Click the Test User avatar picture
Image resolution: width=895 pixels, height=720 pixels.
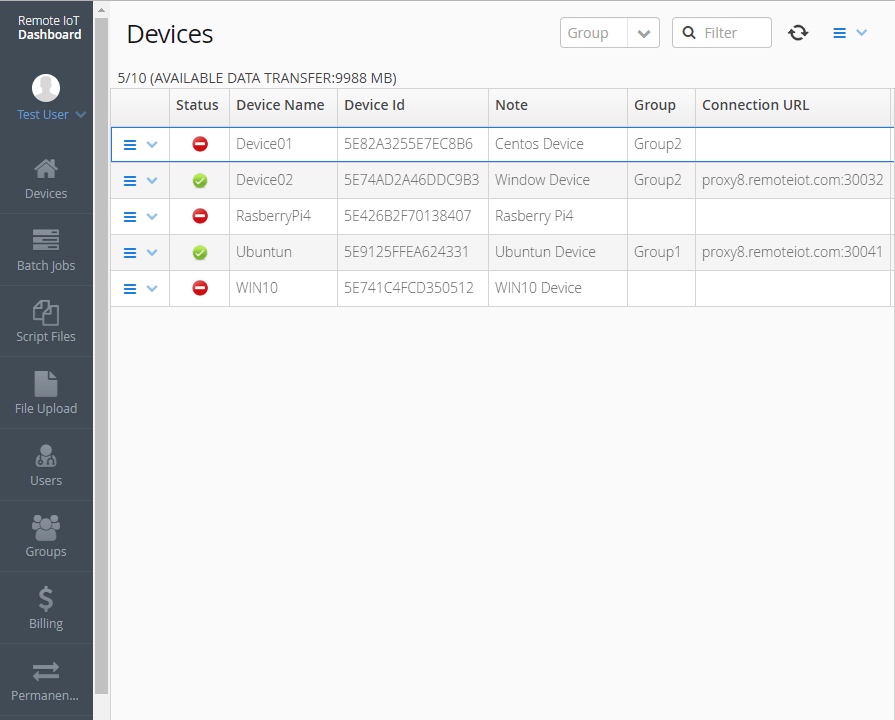click(x=46, y=88)
